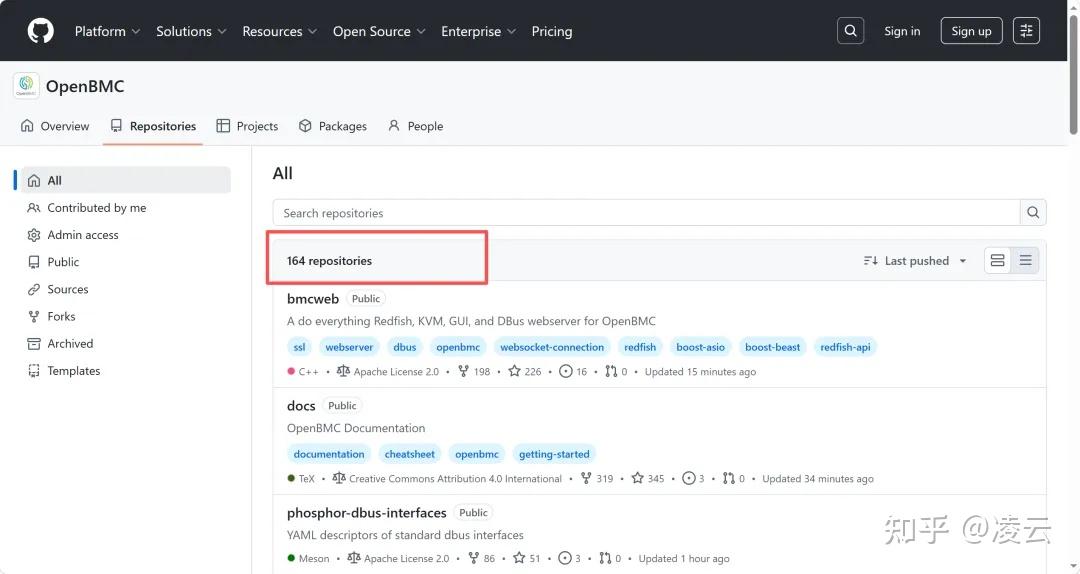Expand the Open Source header menu
The height and width of the screenshot is (574, 1080).
point(379,31)
